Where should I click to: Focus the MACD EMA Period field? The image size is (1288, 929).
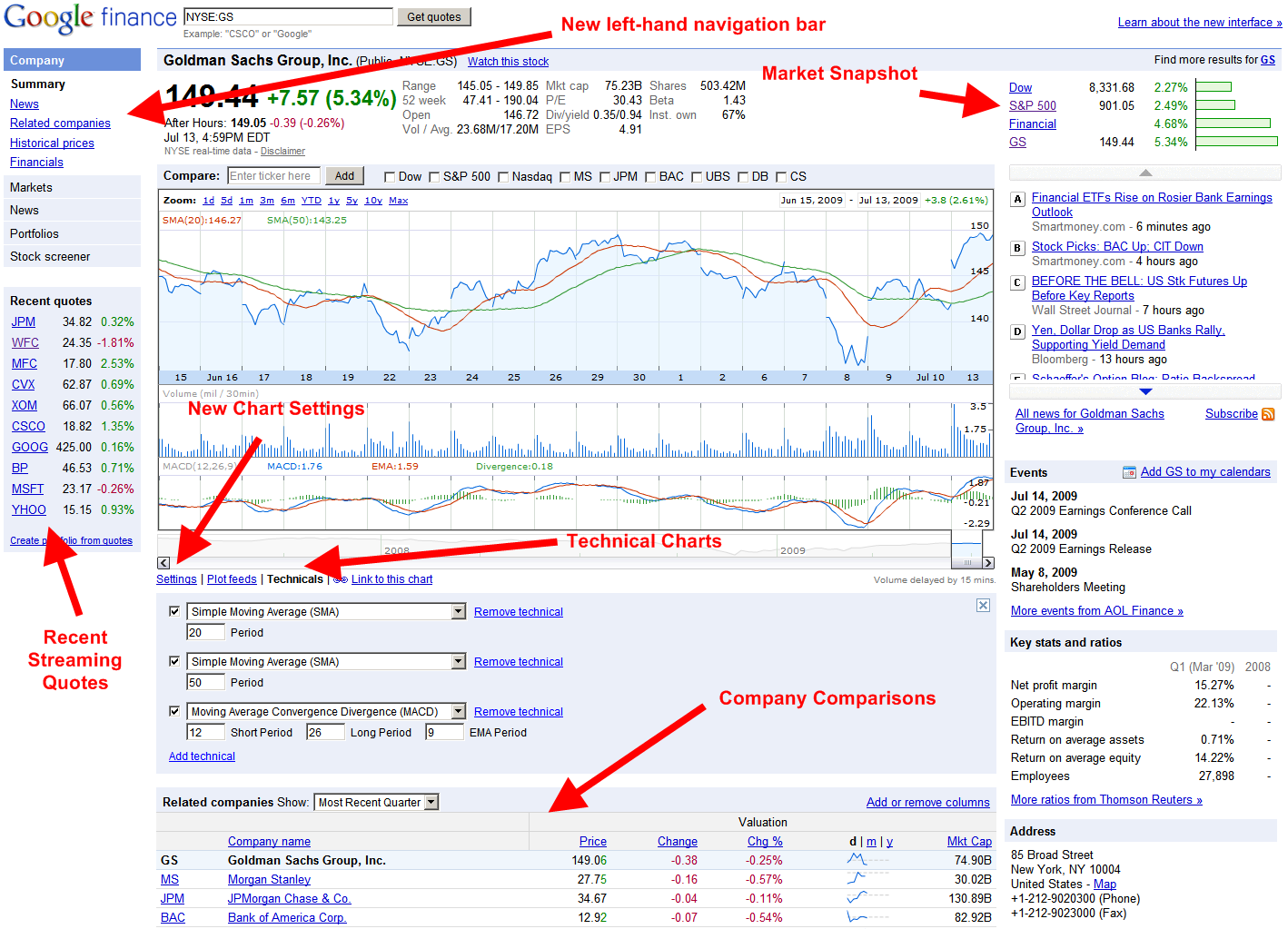445,732
